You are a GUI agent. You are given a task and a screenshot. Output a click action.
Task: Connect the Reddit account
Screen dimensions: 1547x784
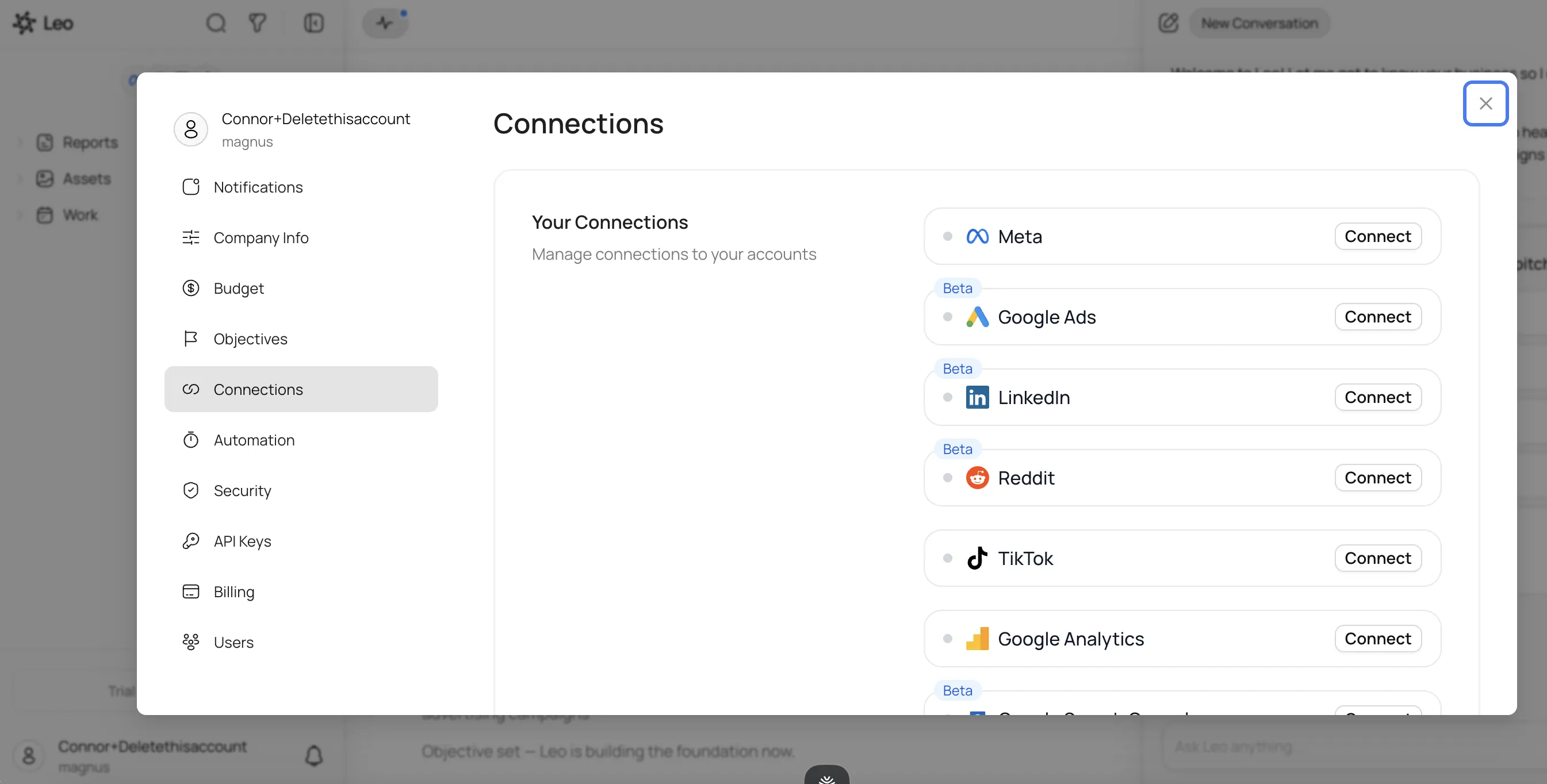[1378, 478]
